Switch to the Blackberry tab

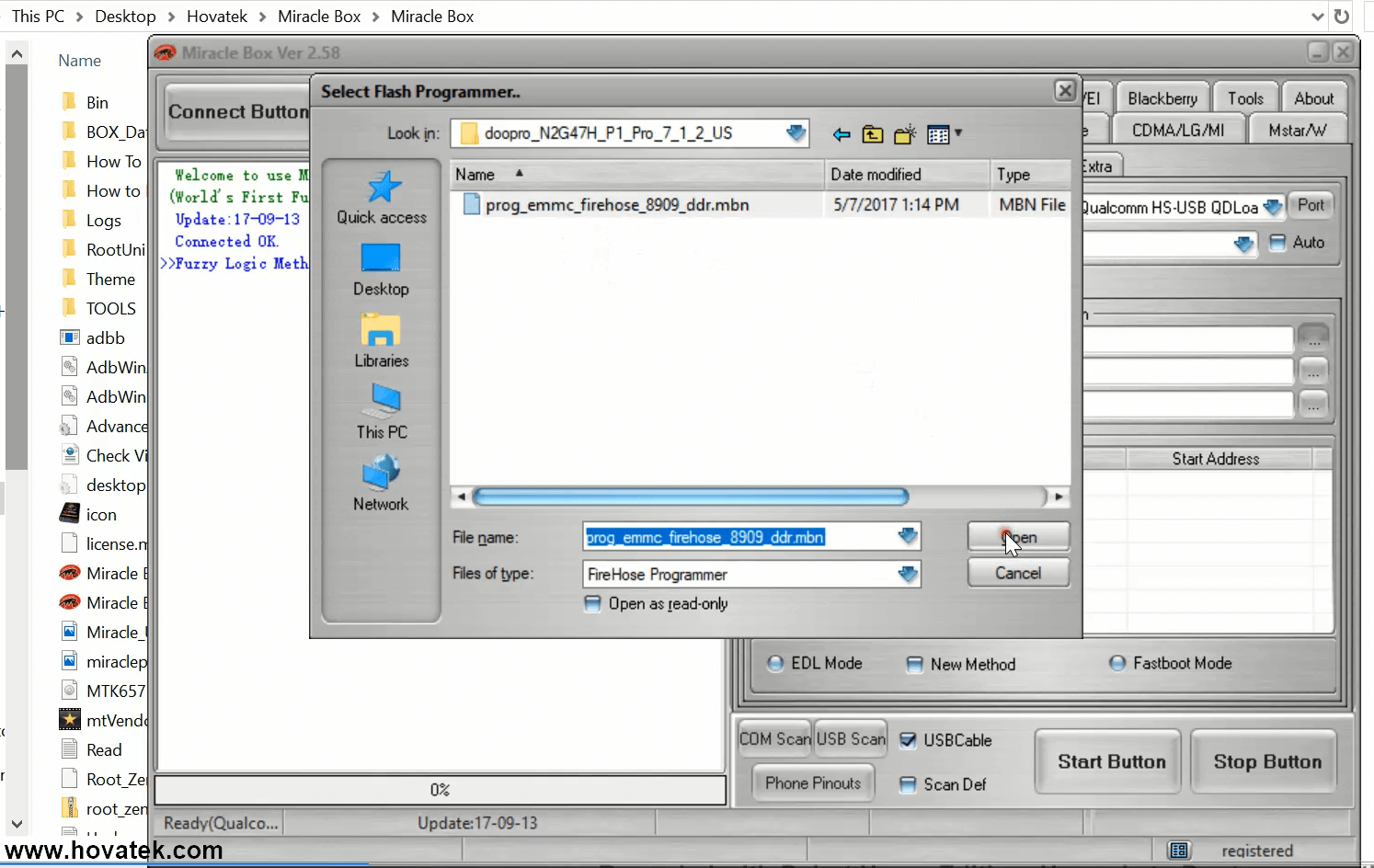(x=1162, y=98)
